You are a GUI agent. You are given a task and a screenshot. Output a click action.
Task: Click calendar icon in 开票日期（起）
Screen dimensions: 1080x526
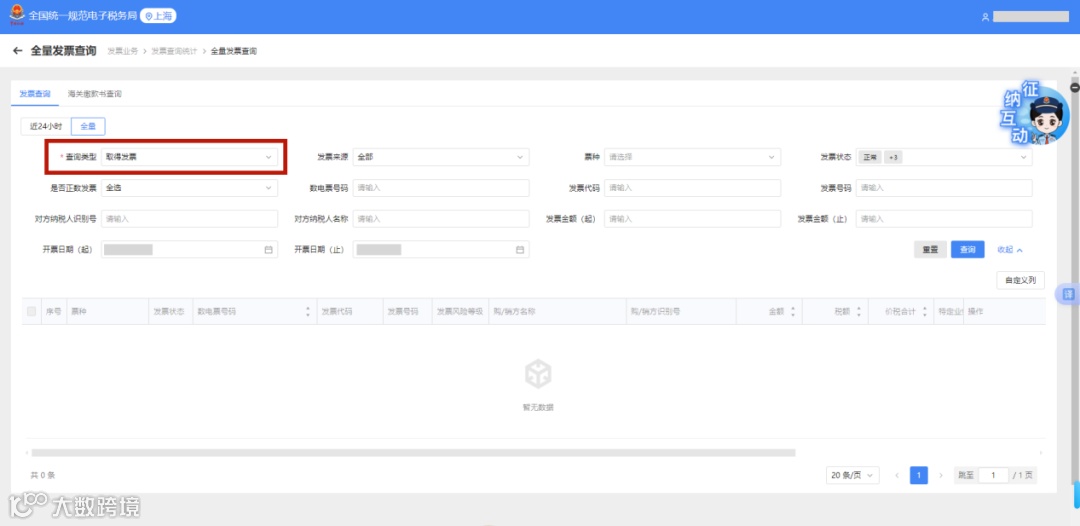[269, 250]
